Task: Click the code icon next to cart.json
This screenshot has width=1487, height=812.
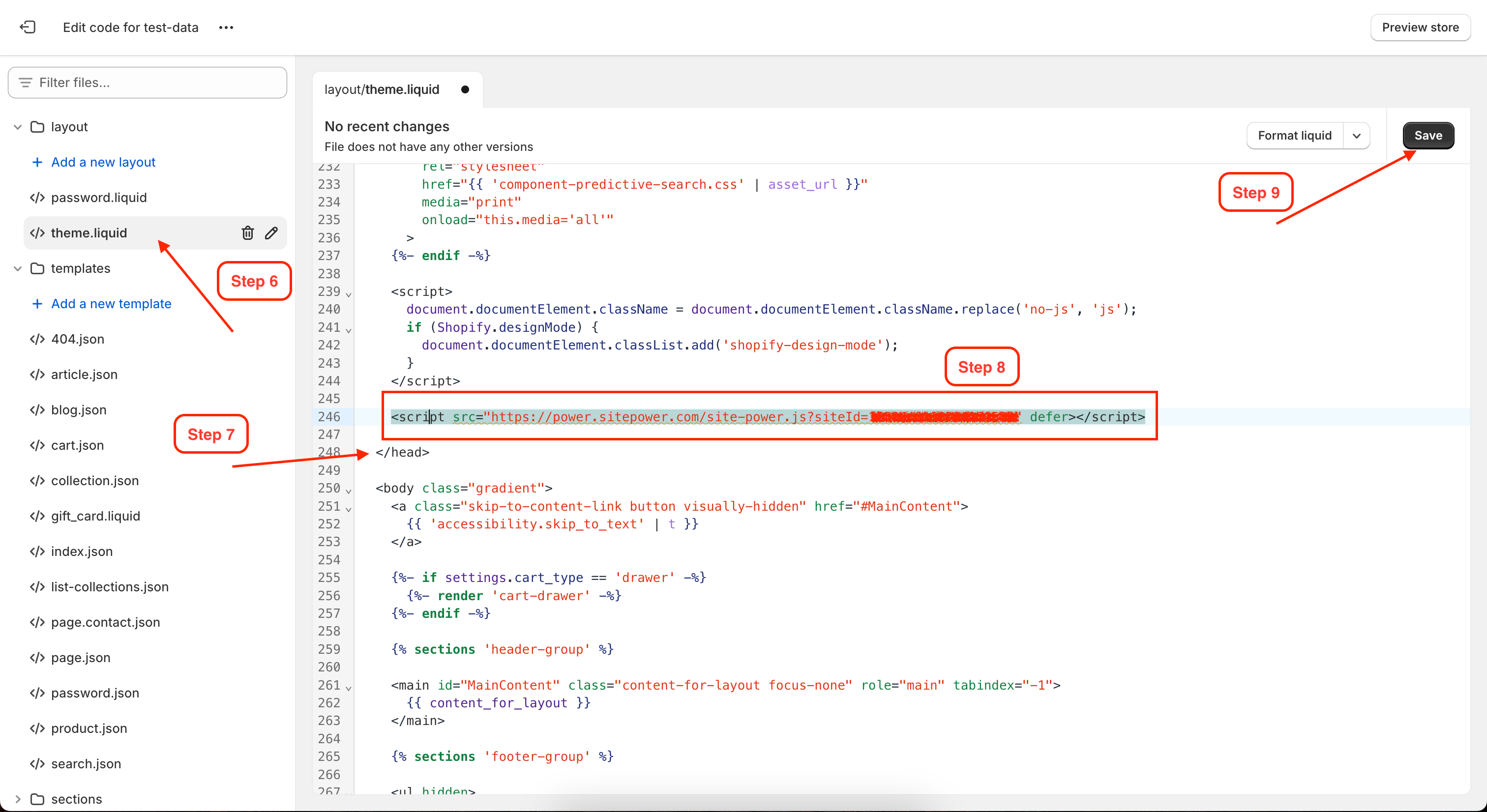Action: 37,445
